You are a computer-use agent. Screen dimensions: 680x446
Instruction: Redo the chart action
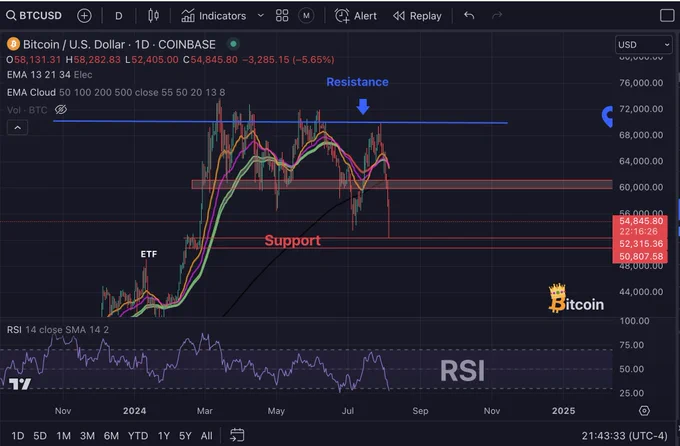tap(497, 16)
